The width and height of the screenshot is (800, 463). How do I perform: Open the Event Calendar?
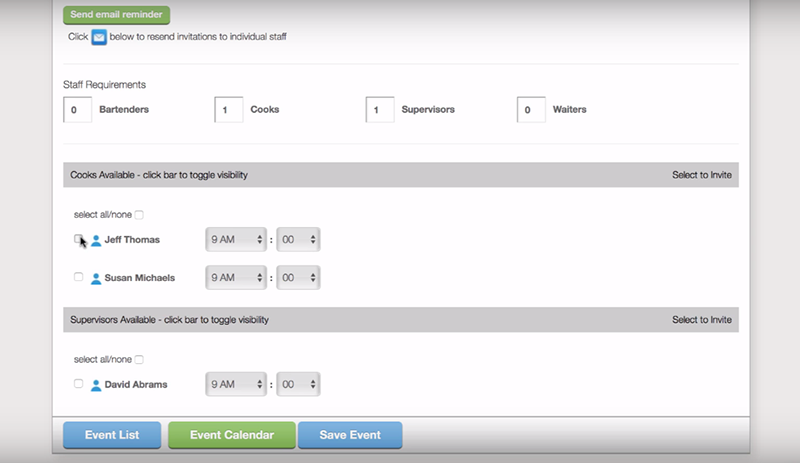pos(231,435)
